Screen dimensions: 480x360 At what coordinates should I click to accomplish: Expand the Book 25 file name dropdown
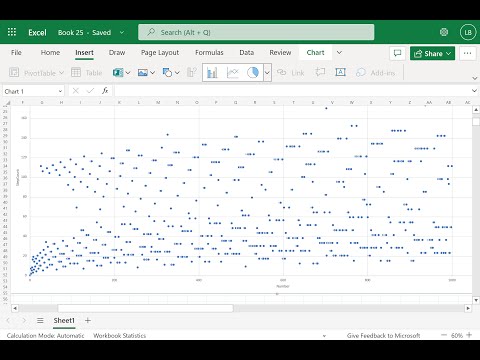pyautogui.click(x=122, y=32)
